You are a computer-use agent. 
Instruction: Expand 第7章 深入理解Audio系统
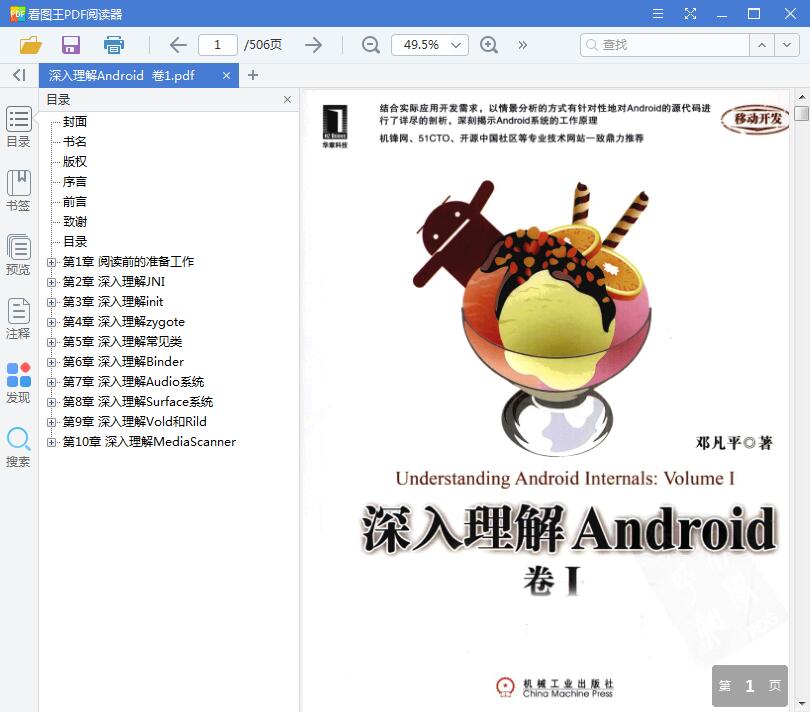tap(51, 382)
